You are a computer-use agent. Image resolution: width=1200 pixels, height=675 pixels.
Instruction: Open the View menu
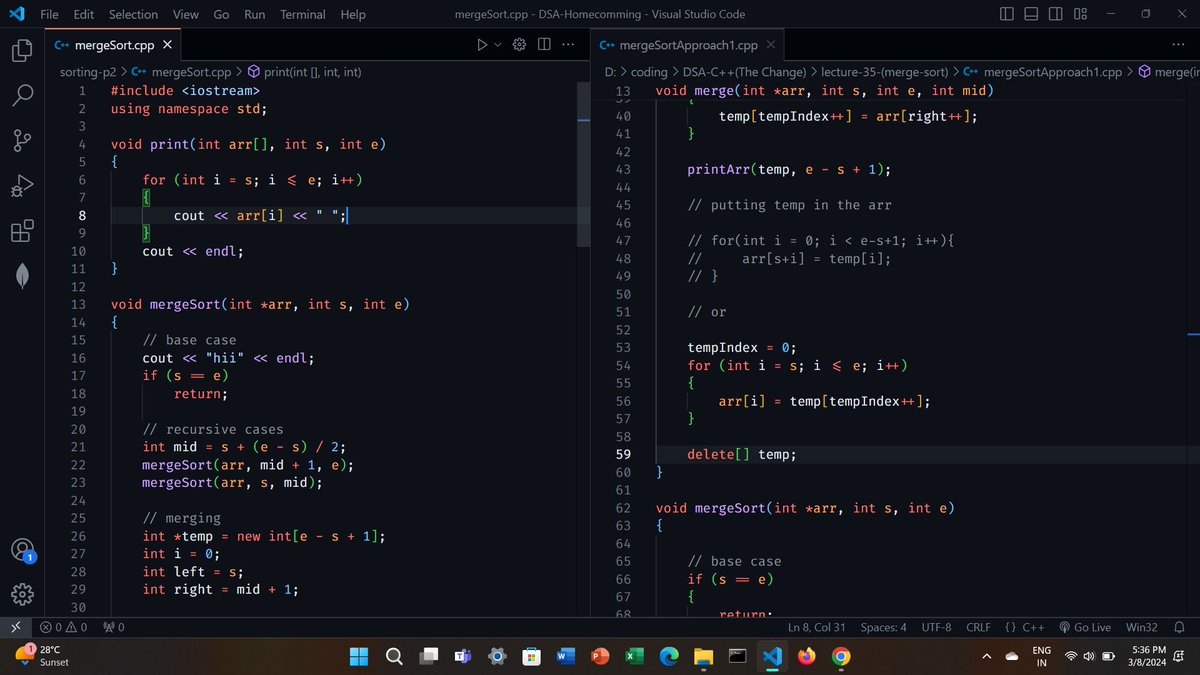(185, 15)
